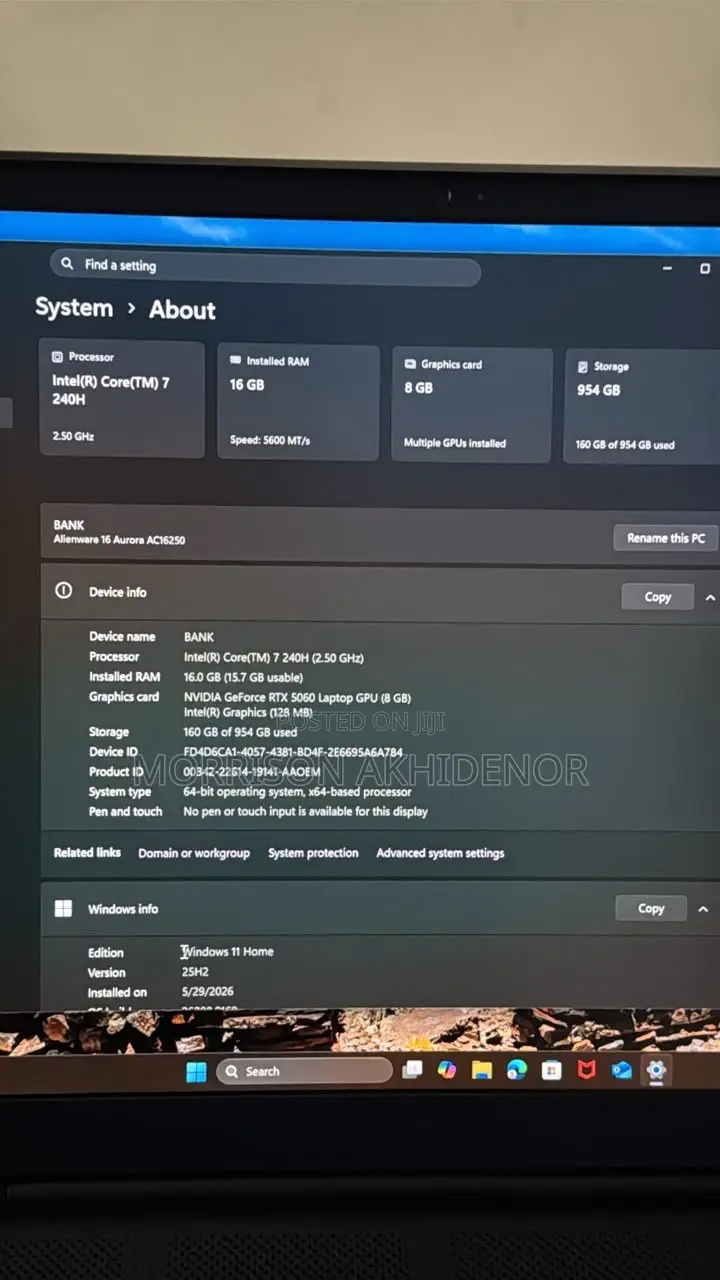Click the System breadcrumb link
Screen dimensions: 720x1280
coord(74,307)
